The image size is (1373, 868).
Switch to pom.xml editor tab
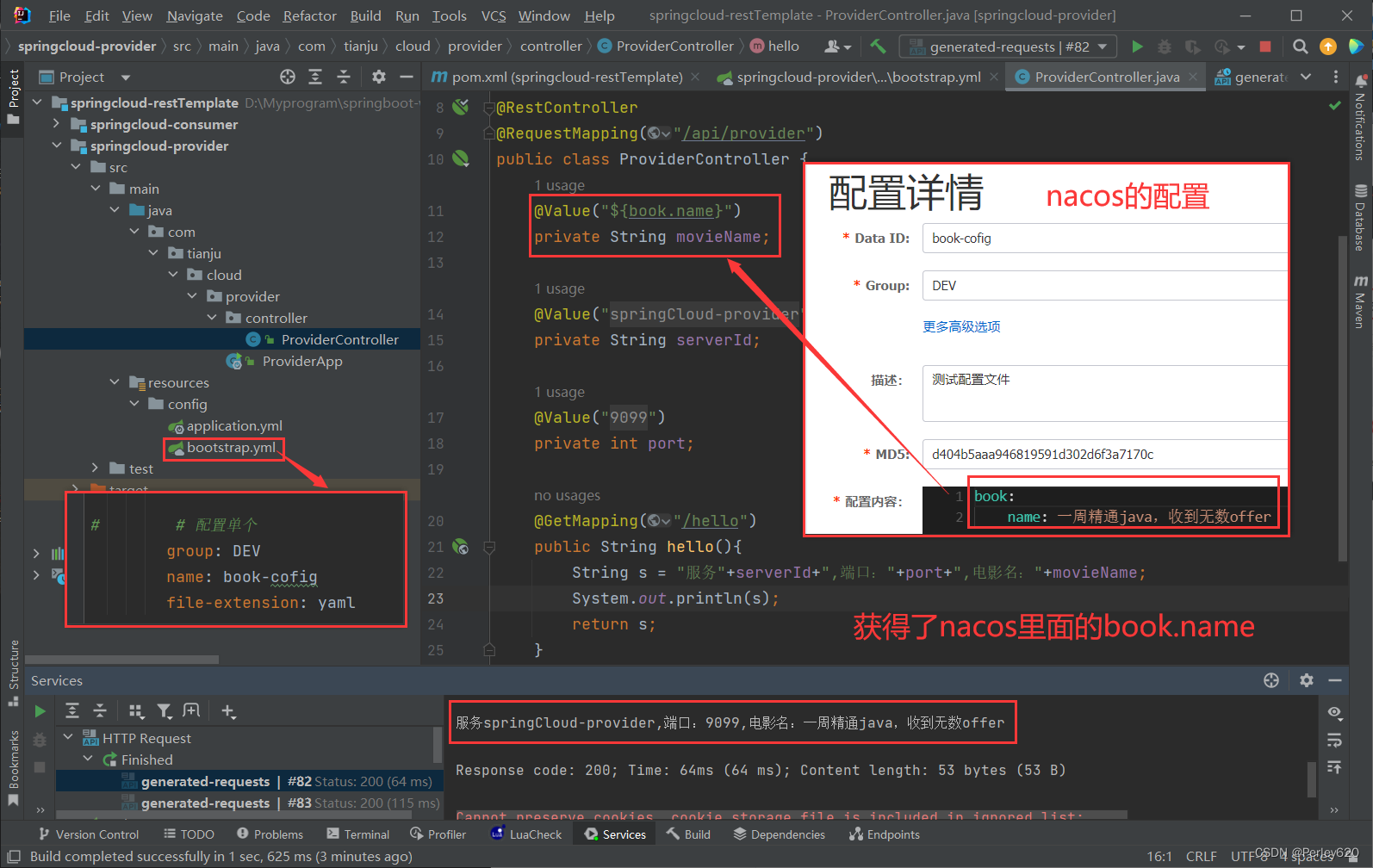[x=566, y=77]
